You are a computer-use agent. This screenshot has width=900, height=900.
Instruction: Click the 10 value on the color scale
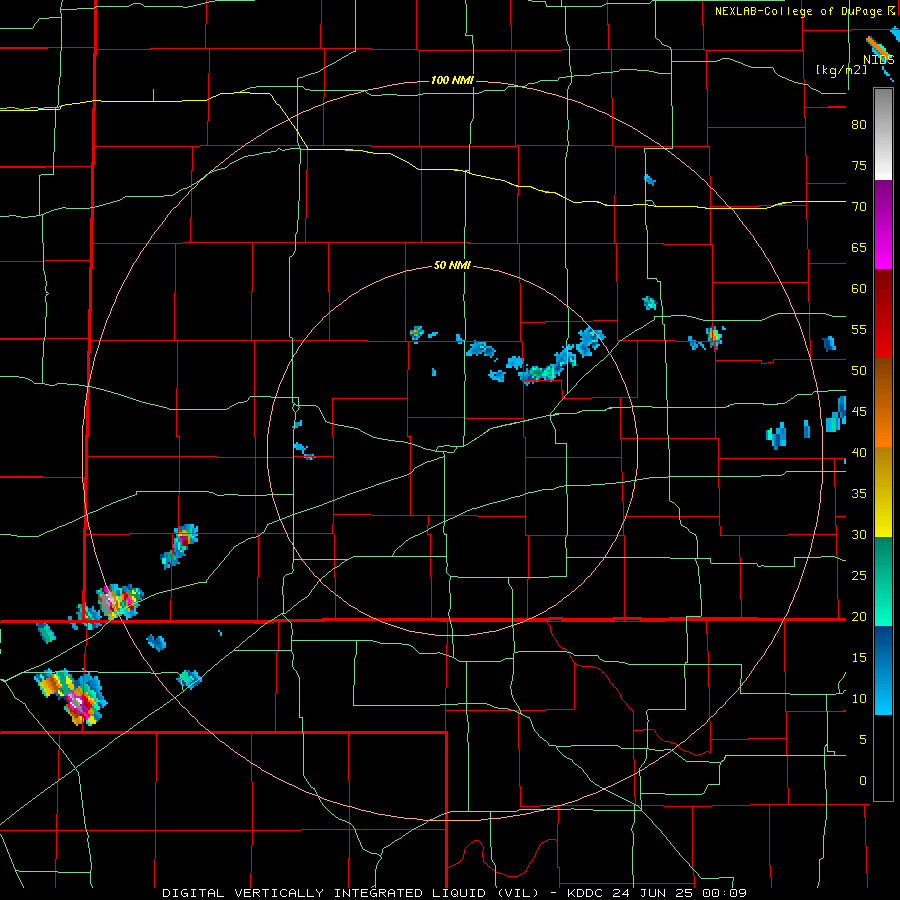click(x=859, y=699)
